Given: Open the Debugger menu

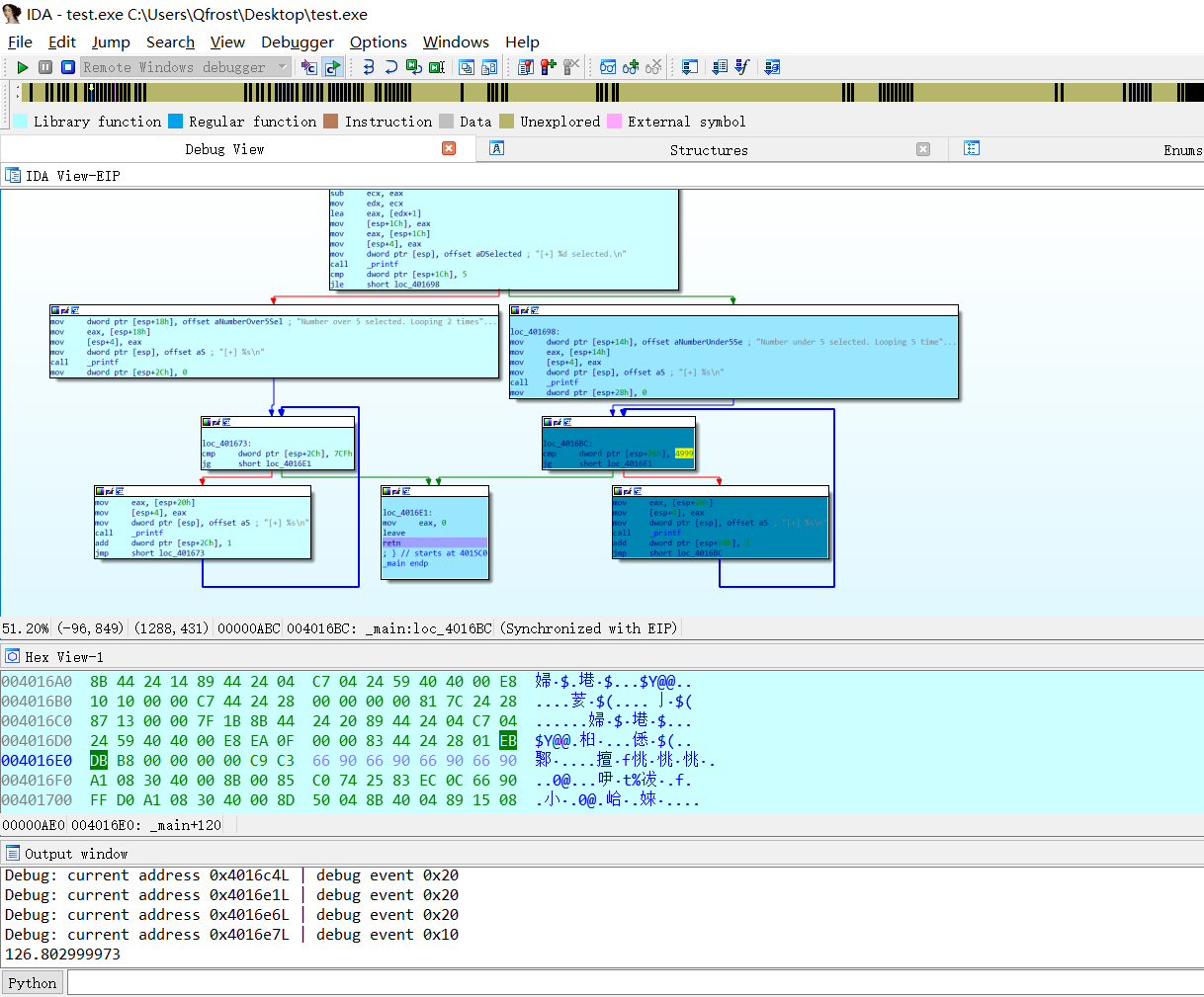Looking at the screenshot, I should click(298, 42).
